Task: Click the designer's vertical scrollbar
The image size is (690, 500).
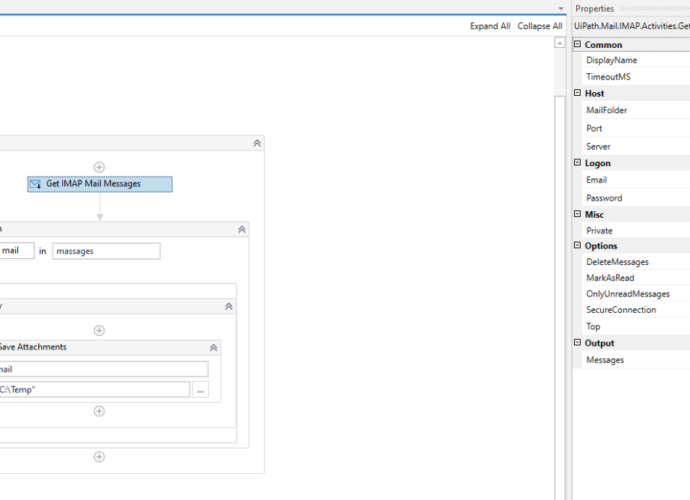Action: tap(560, 250)
